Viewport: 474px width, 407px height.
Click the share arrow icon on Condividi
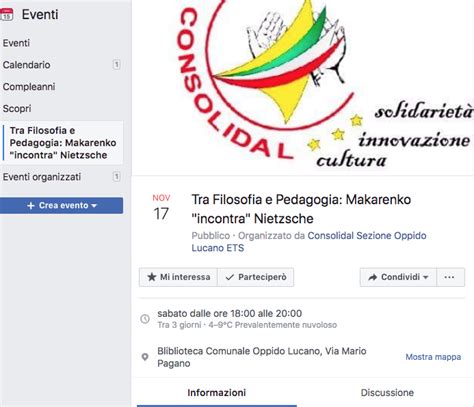(373, 277)
